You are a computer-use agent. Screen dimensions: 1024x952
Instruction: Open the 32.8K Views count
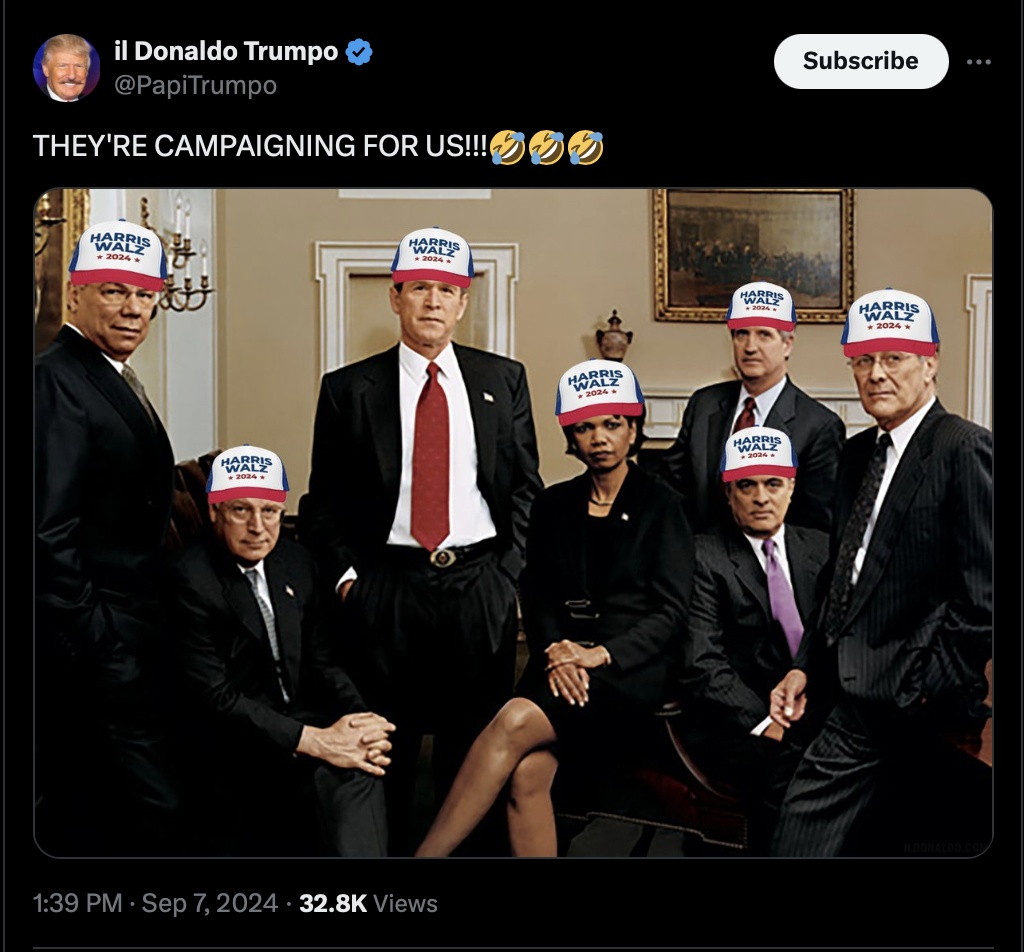(x=368, y=903)
